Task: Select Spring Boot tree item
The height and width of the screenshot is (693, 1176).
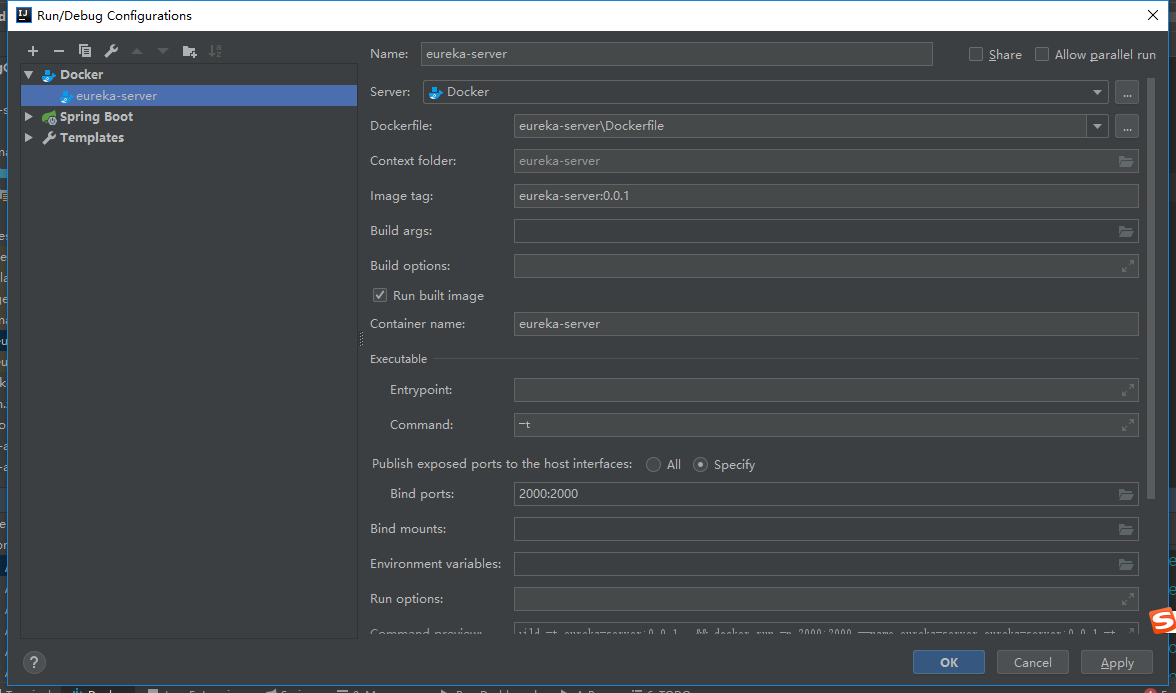Action: point(96,117)
